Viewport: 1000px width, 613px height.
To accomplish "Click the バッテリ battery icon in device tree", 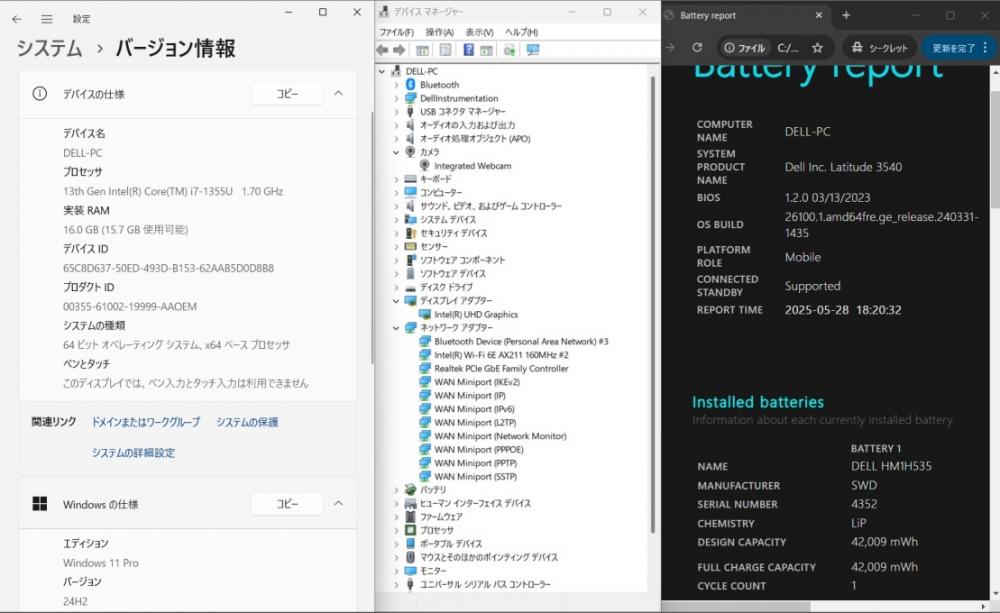I will 411,490.
